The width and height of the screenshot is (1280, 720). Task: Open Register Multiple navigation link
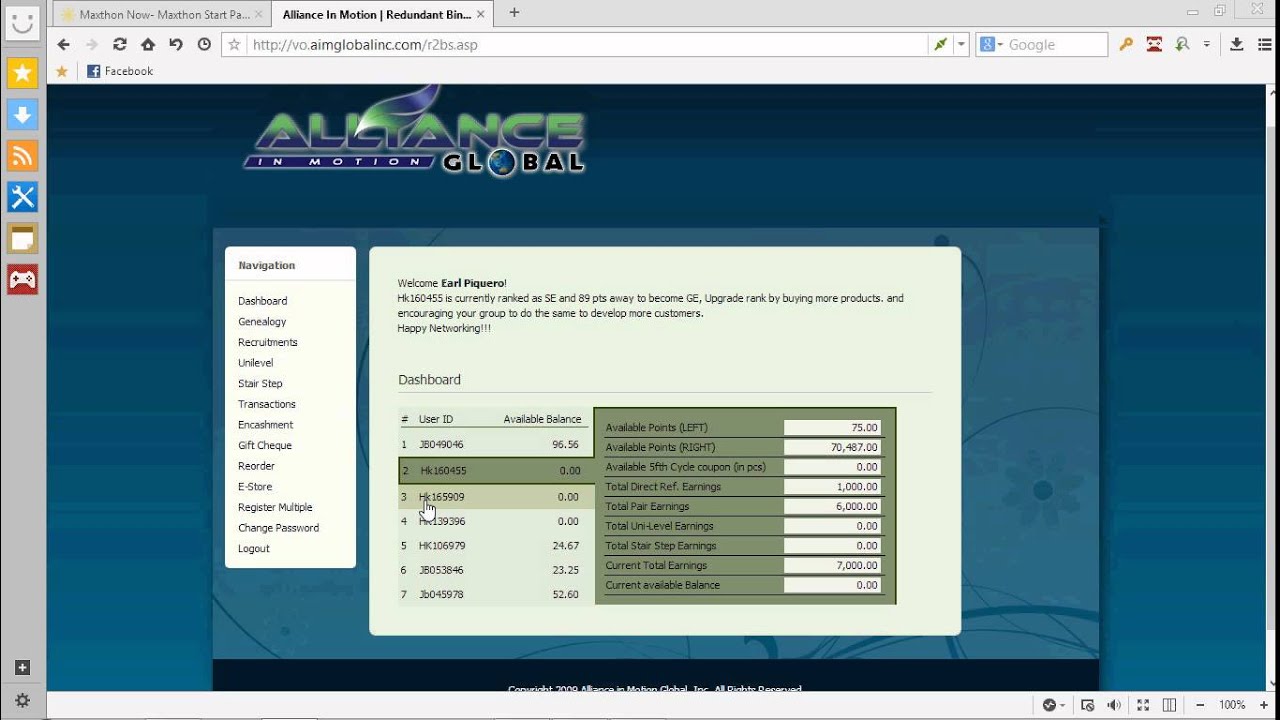tap(275, 508)
